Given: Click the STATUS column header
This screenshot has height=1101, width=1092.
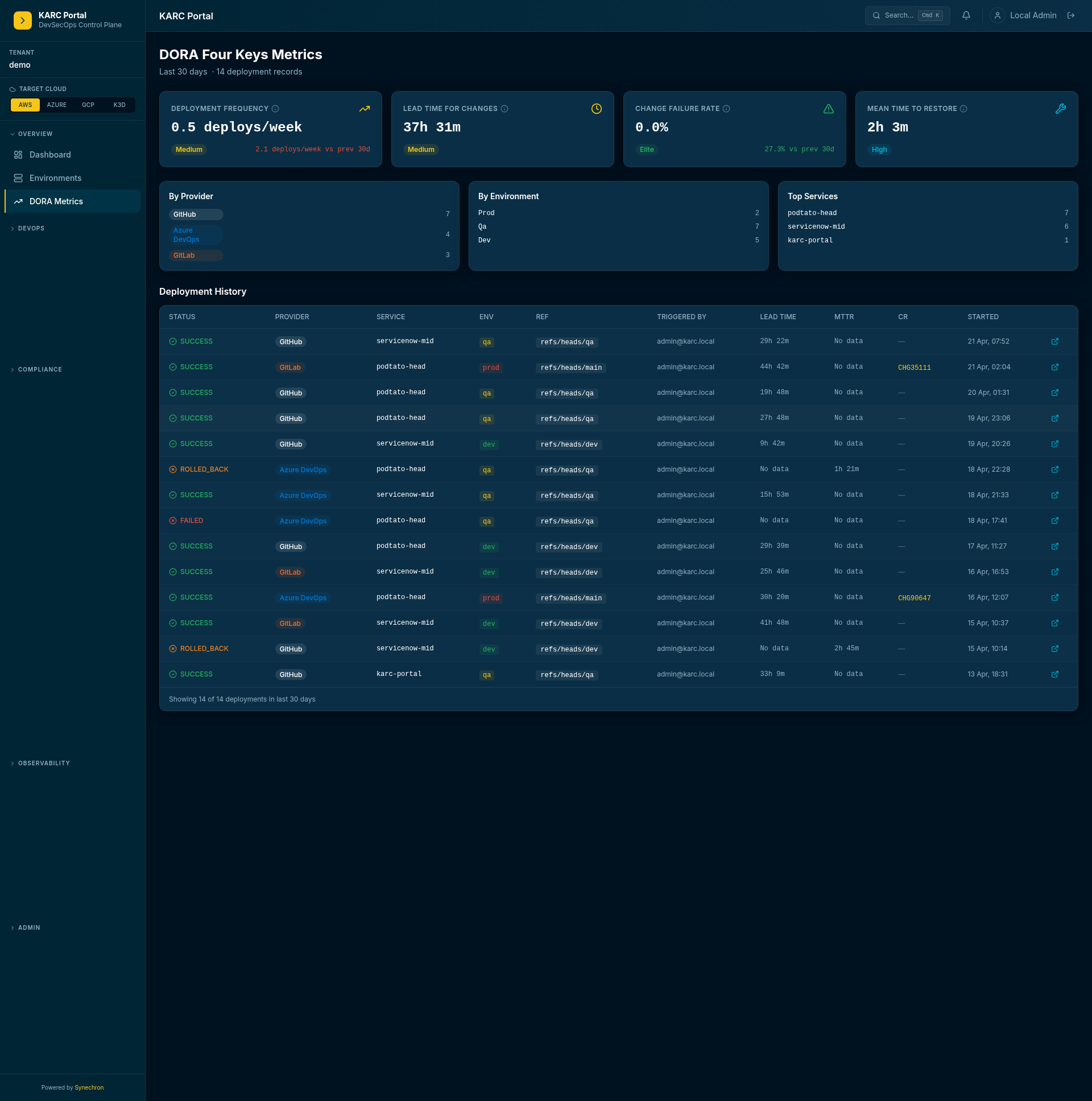Looking at the screenshot, I should point(181,317).
